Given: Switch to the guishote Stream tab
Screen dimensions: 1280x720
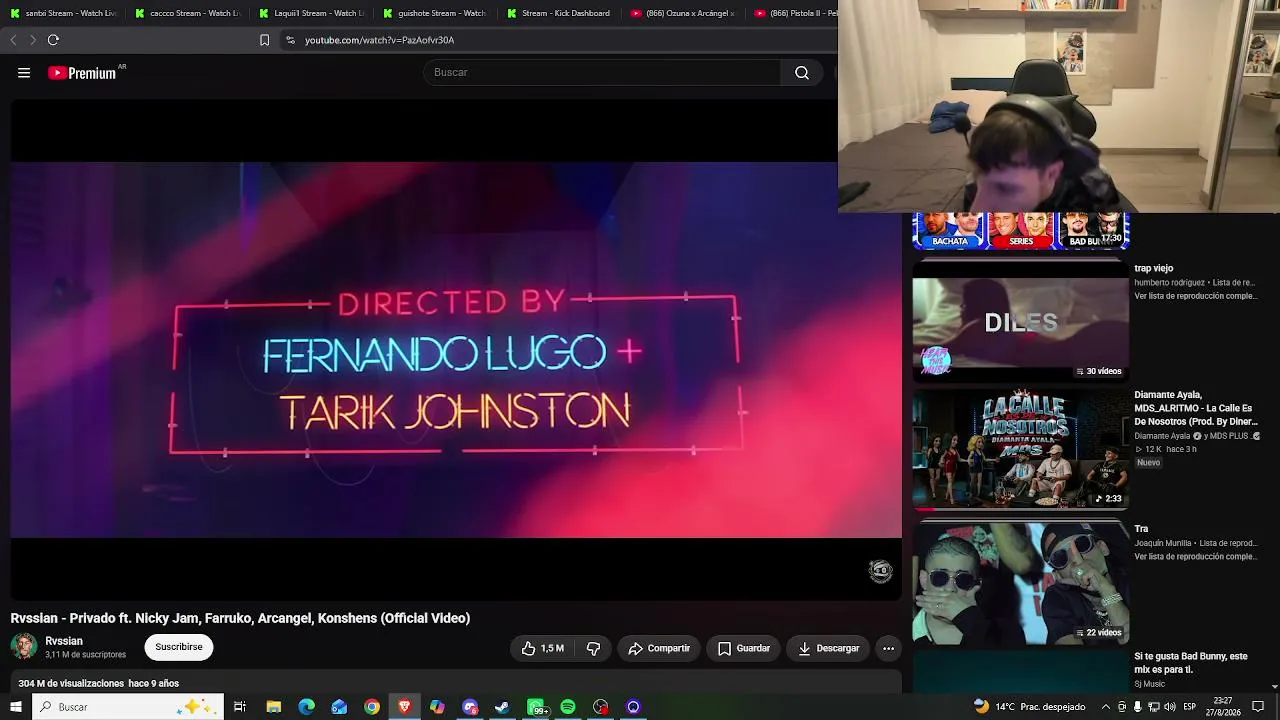Looking at the screenshot, I should coord(436,13).
